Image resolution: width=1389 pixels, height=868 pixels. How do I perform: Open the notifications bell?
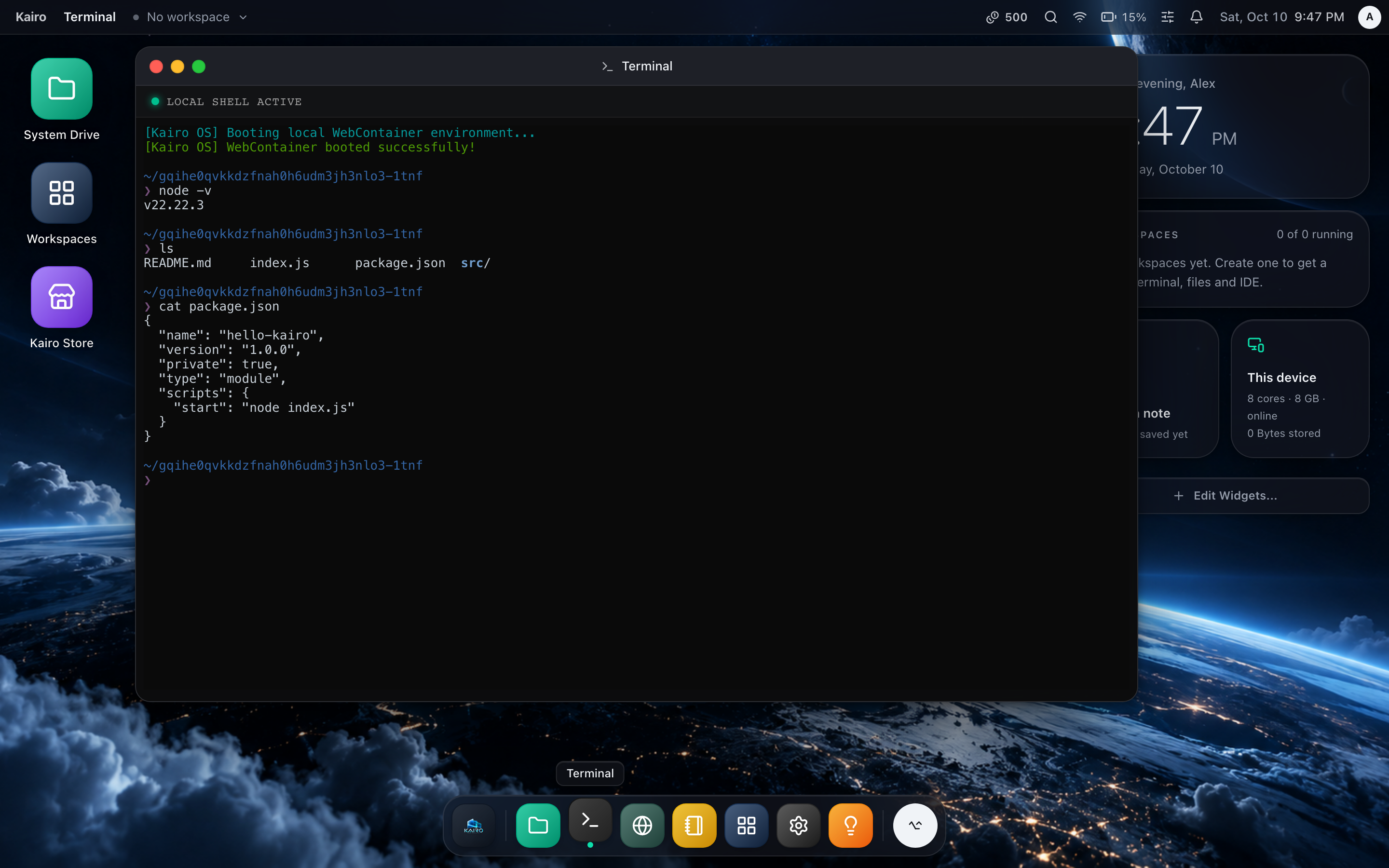click(1196, 17)
